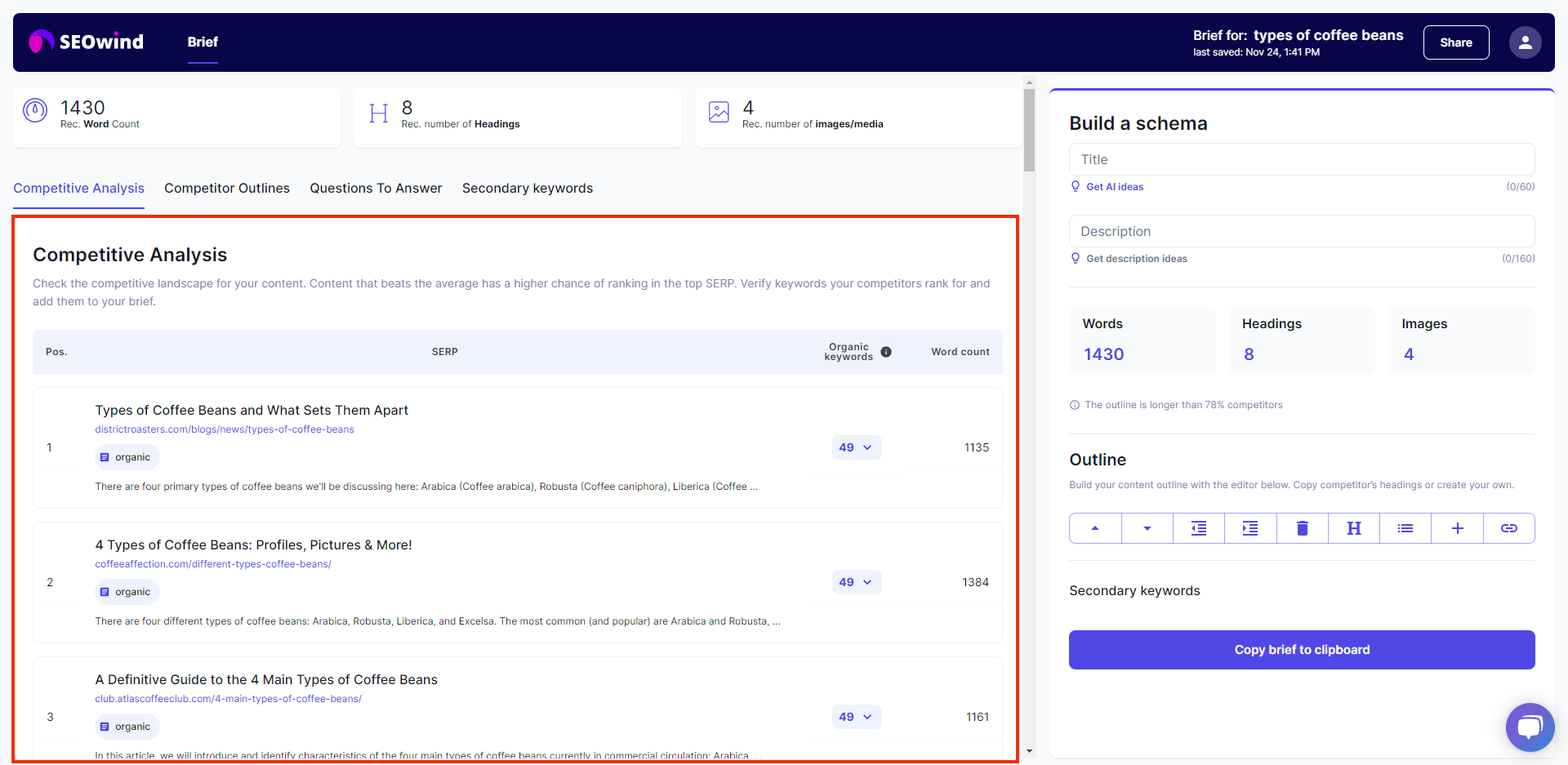
Task: Click 'last saved: Nov 24, 1:41 PM' text
Action: (1256, 52)
